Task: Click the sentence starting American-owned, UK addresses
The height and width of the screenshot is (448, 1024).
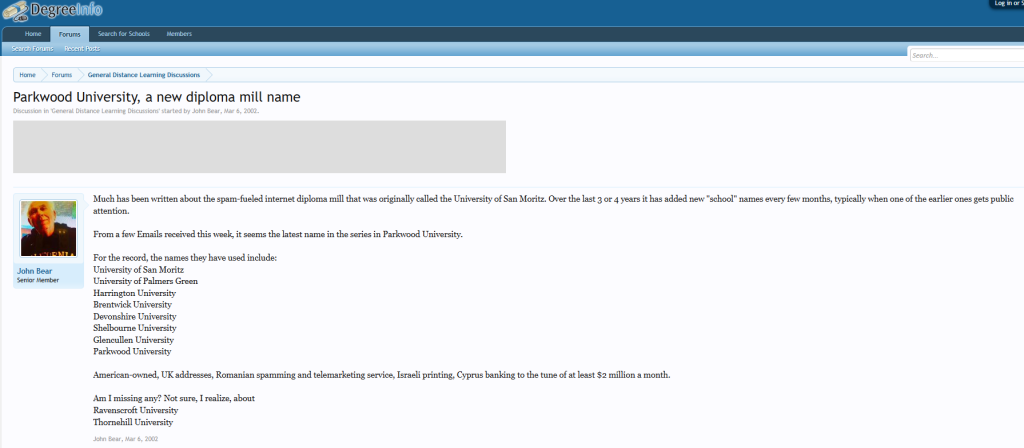Action: point(382,376)
